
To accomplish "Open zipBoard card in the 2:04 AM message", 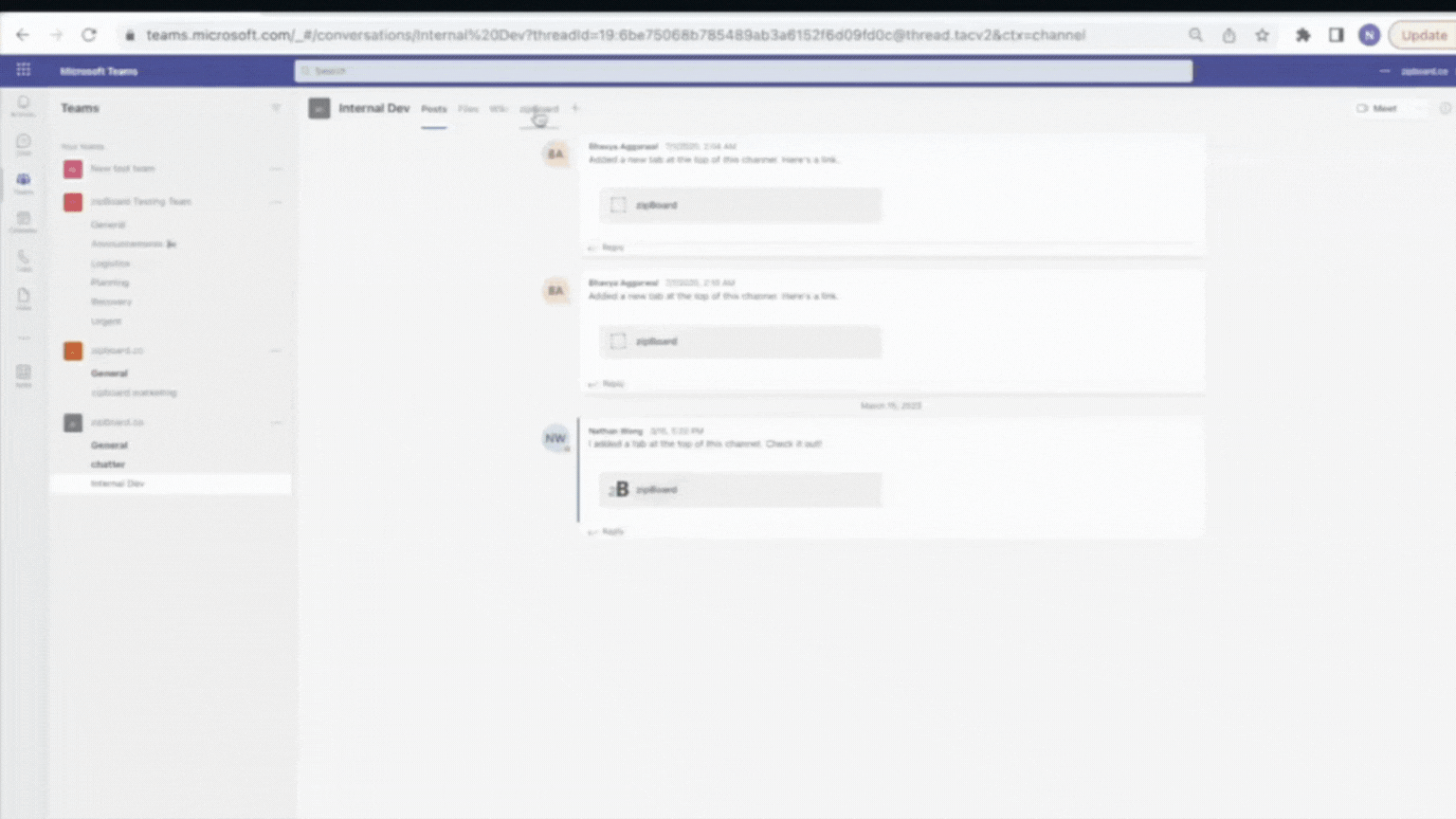I will point(740,205).
